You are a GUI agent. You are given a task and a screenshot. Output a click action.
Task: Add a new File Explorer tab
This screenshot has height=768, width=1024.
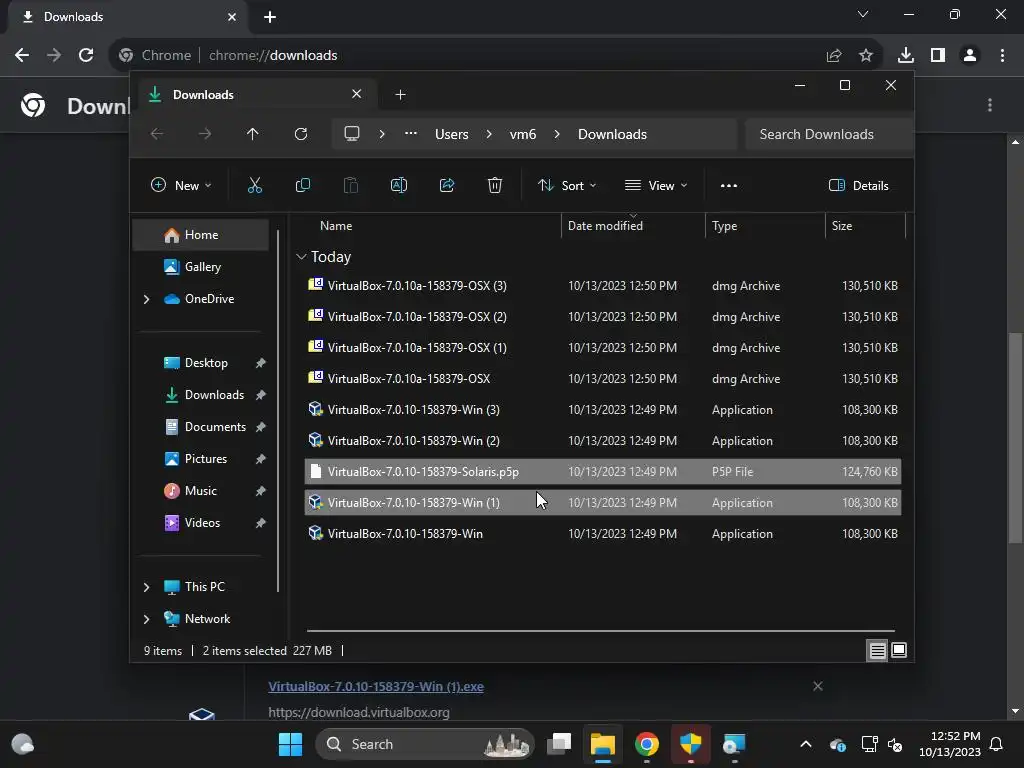click(400, 95)
